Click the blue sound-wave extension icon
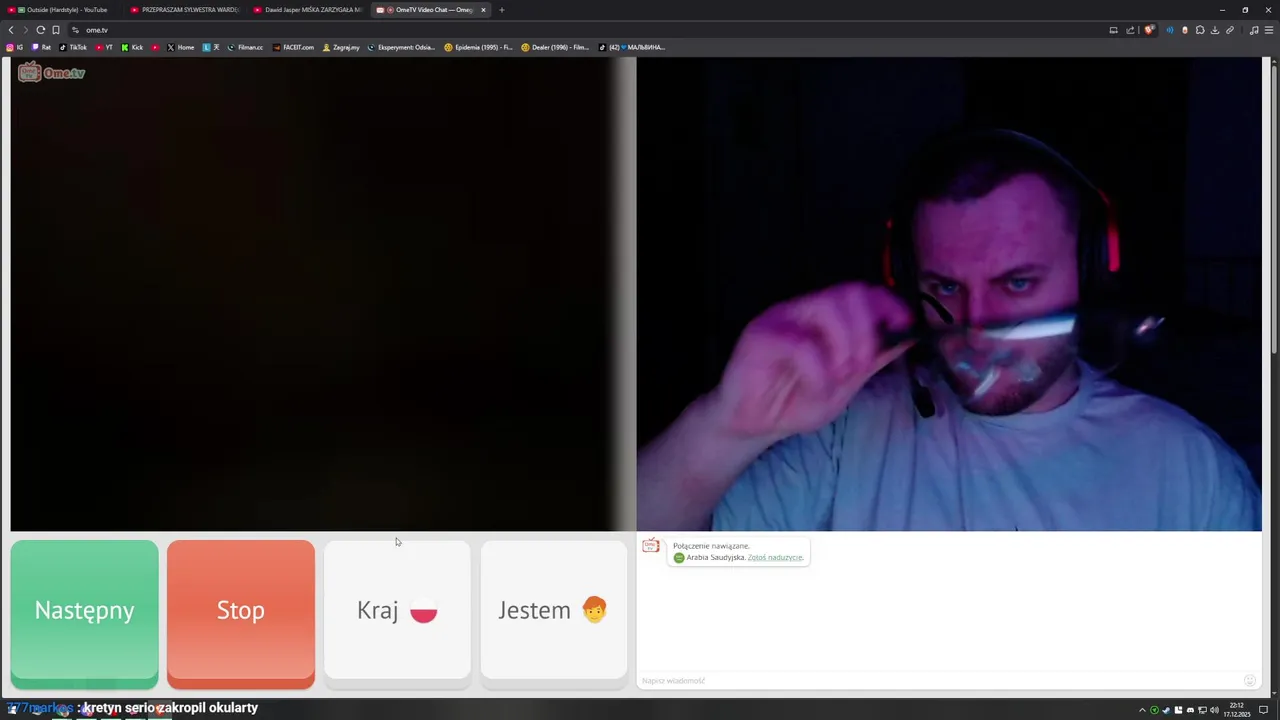This screenshot has width=1280, height=720. tap(1170, 30)
